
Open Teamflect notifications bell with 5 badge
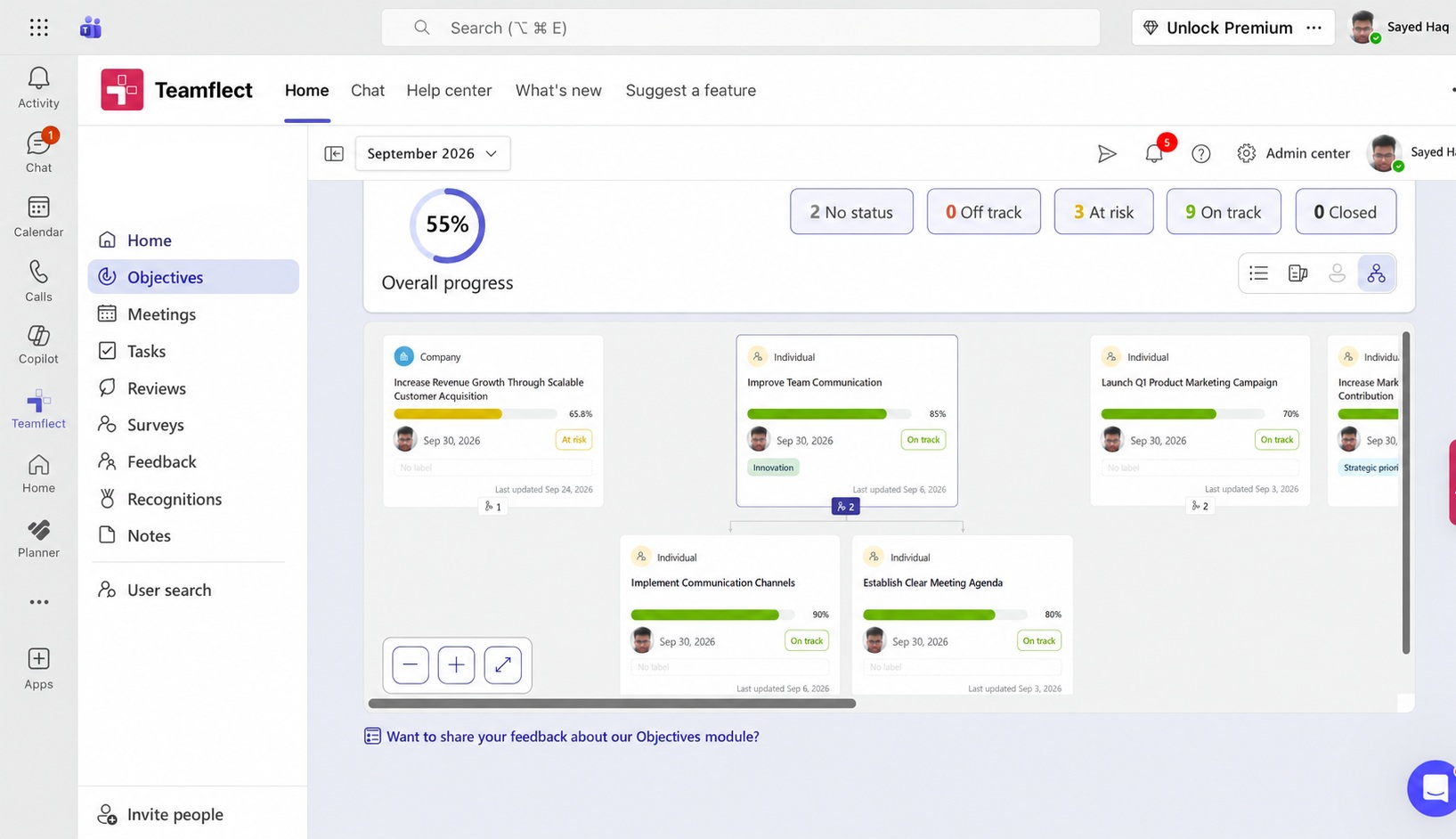point(1154,153)
